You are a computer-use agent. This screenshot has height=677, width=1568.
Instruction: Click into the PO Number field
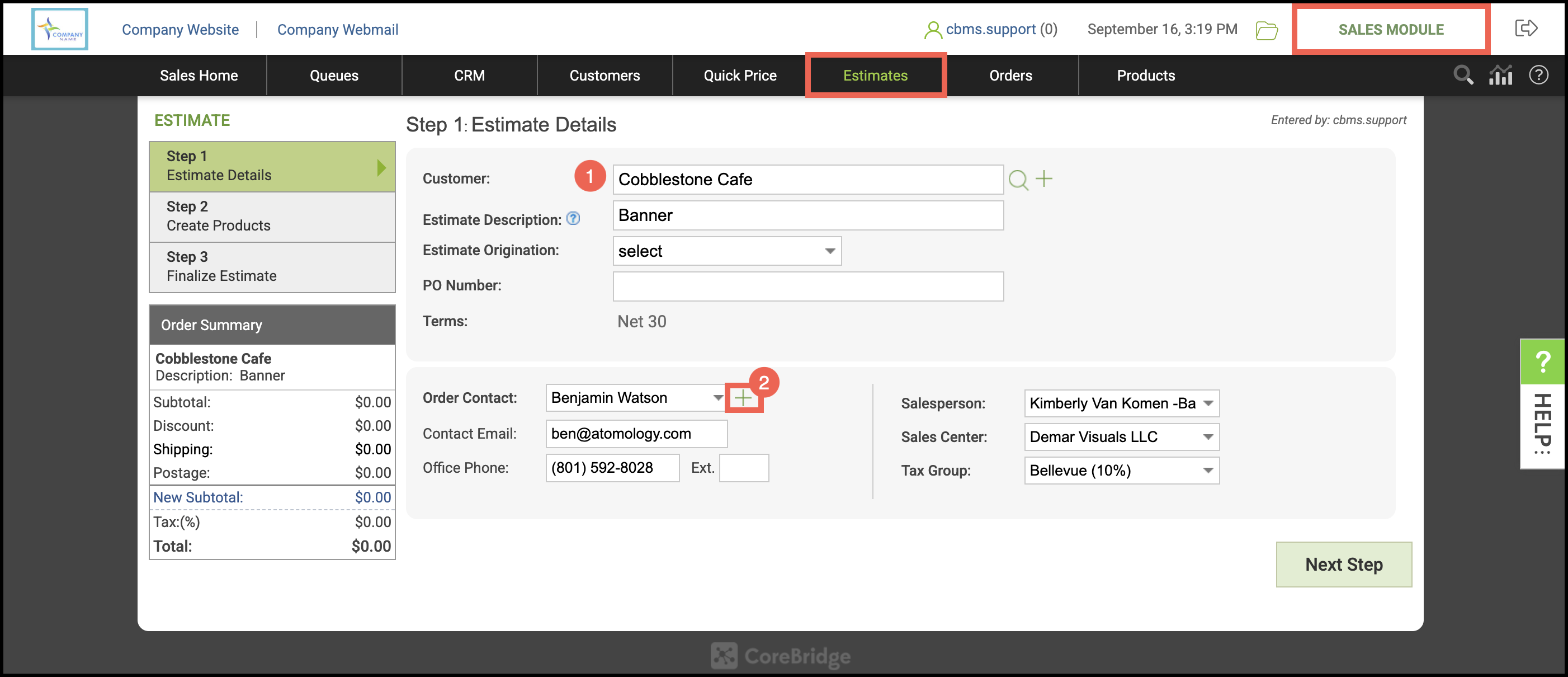point(807,286)
